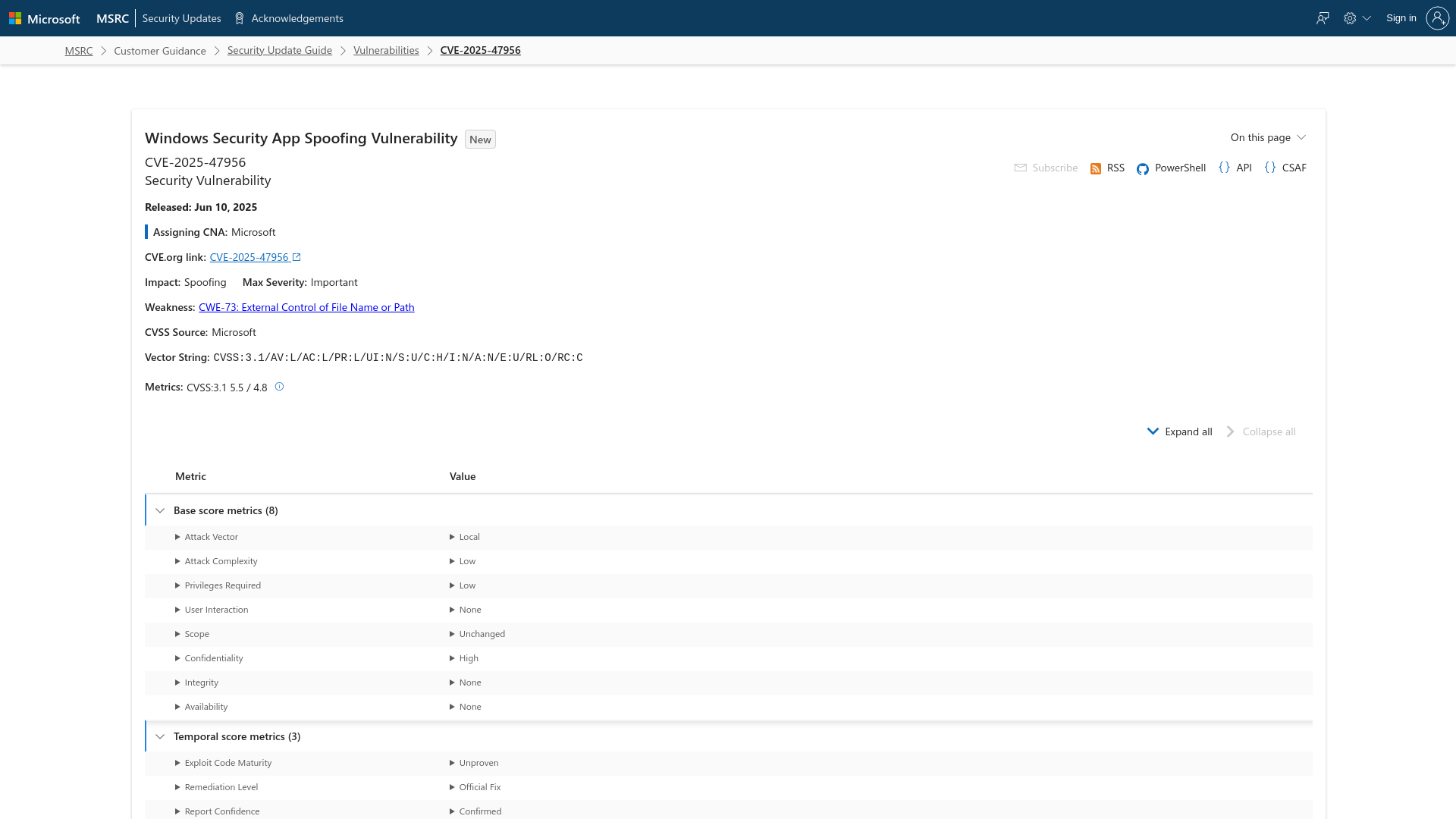Viewport: 1456px width, 819px height.
Task: Expand the Official Fix value description
Action: pyautogui.click(x=475, y=787)
